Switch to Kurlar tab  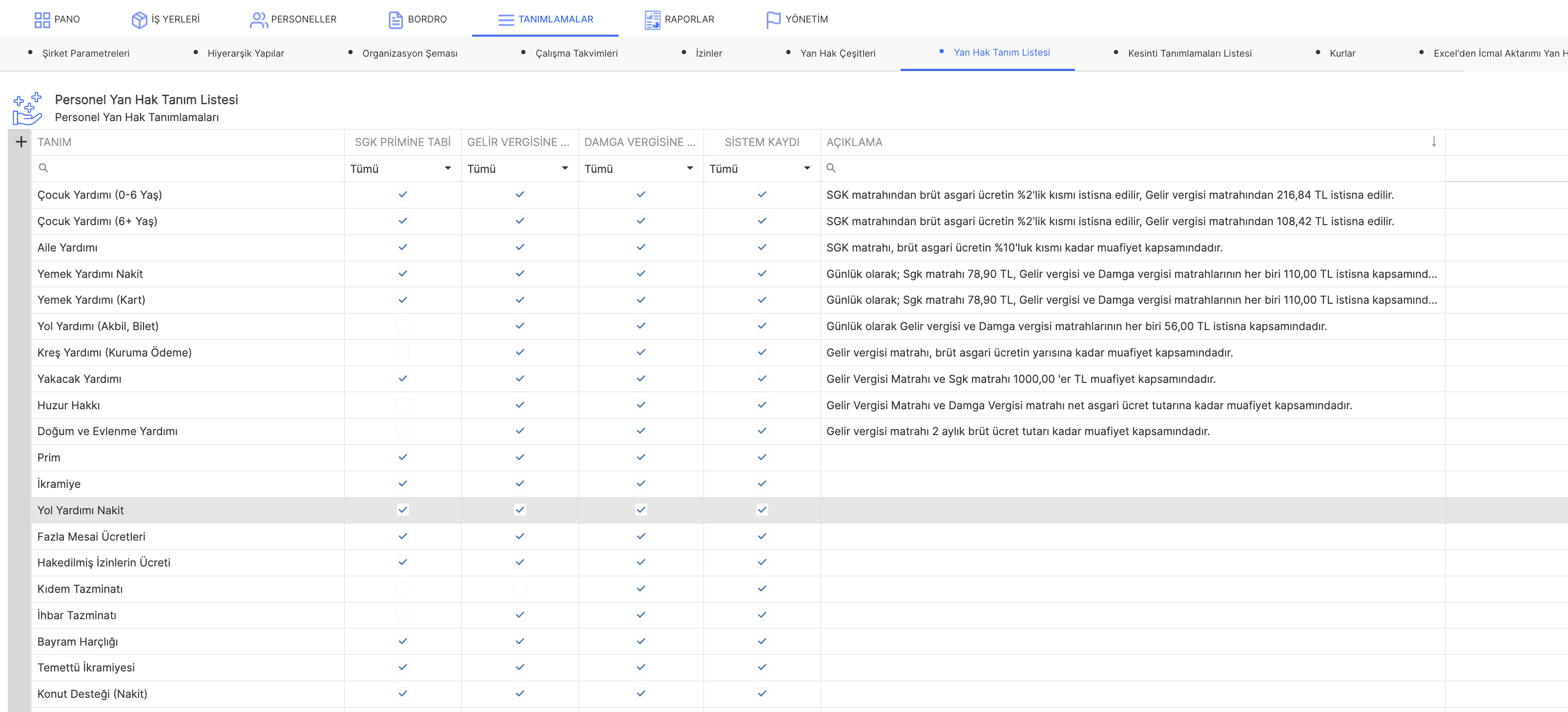1343,53
